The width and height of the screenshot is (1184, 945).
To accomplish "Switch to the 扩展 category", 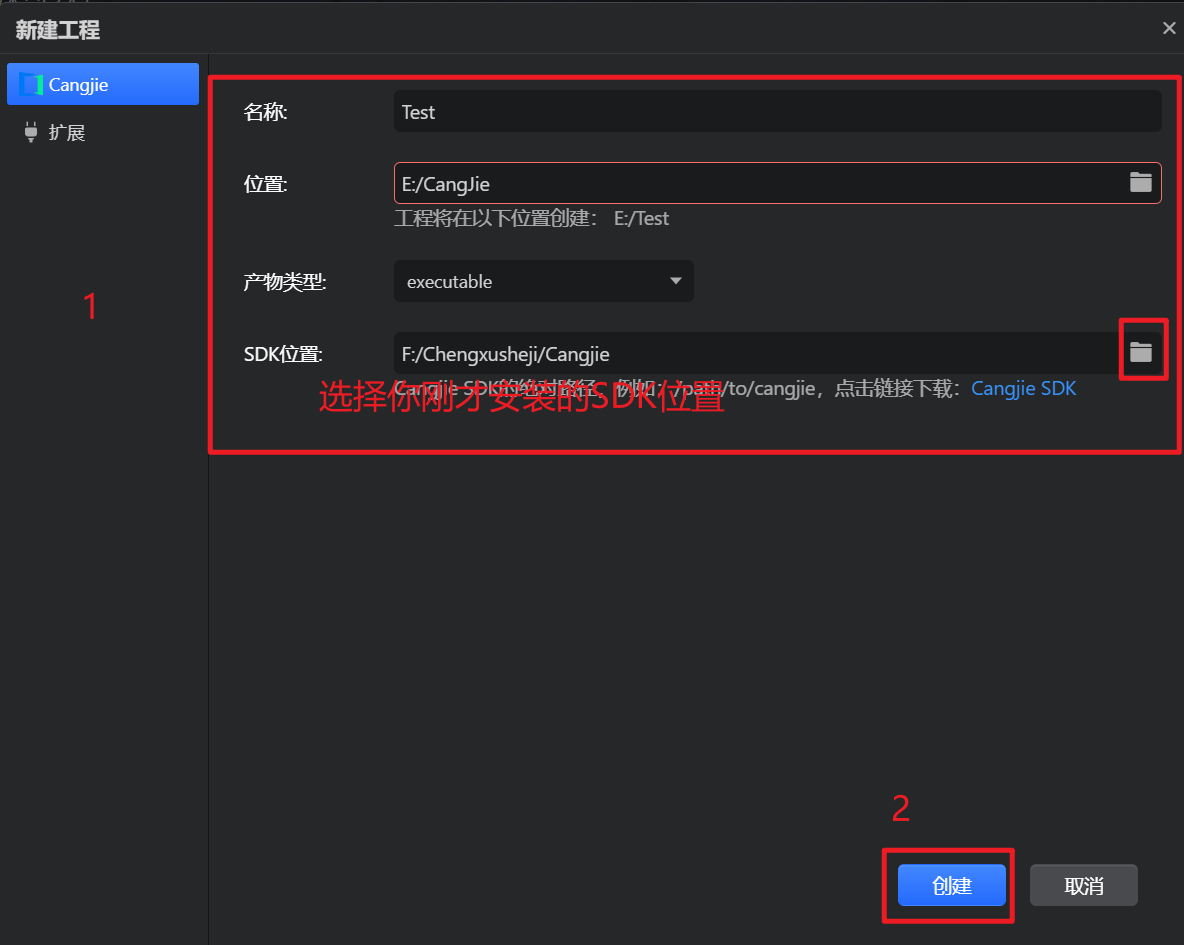I will pos(67,132).
